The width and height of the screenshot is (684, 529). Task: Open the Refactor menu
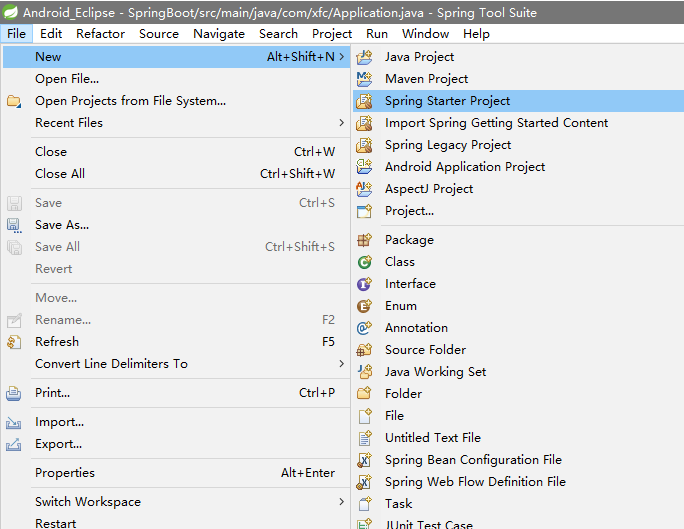tap(100, 34)
